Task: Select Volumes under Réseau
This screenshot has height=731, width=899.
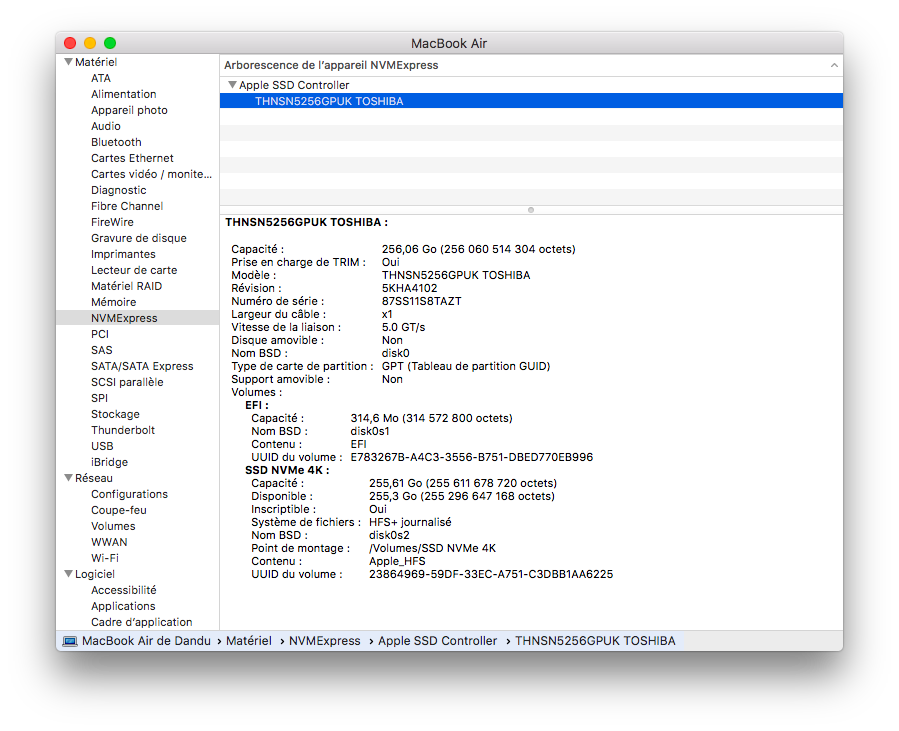Action: coord(113,527)
